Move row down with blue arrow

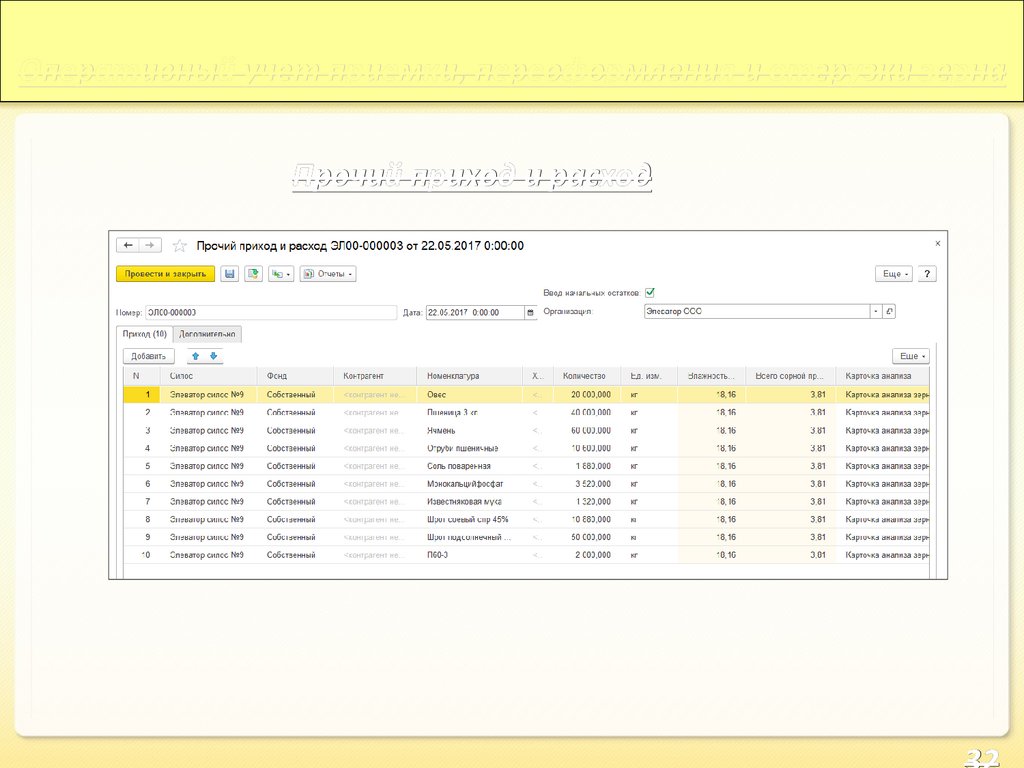[x=213, y=356]
